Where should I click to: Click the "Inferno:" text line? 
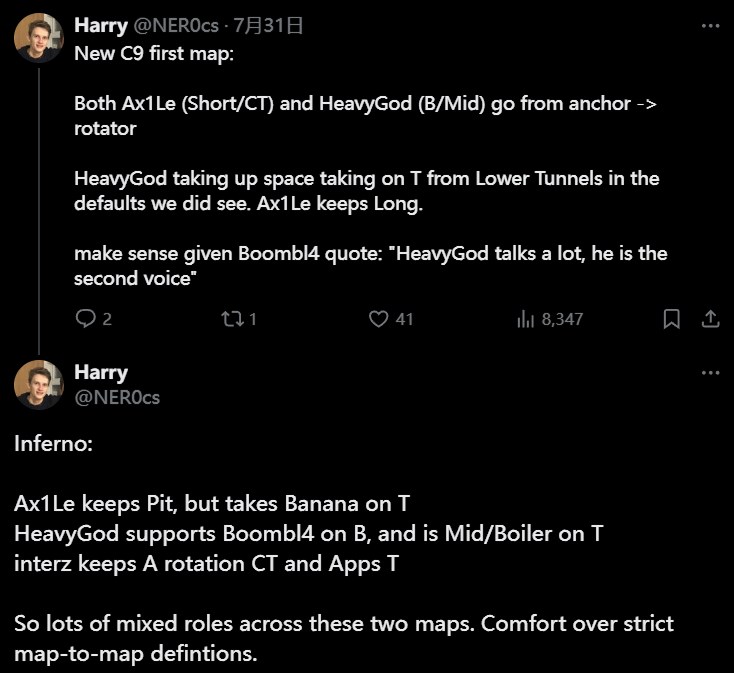point(53,443)
